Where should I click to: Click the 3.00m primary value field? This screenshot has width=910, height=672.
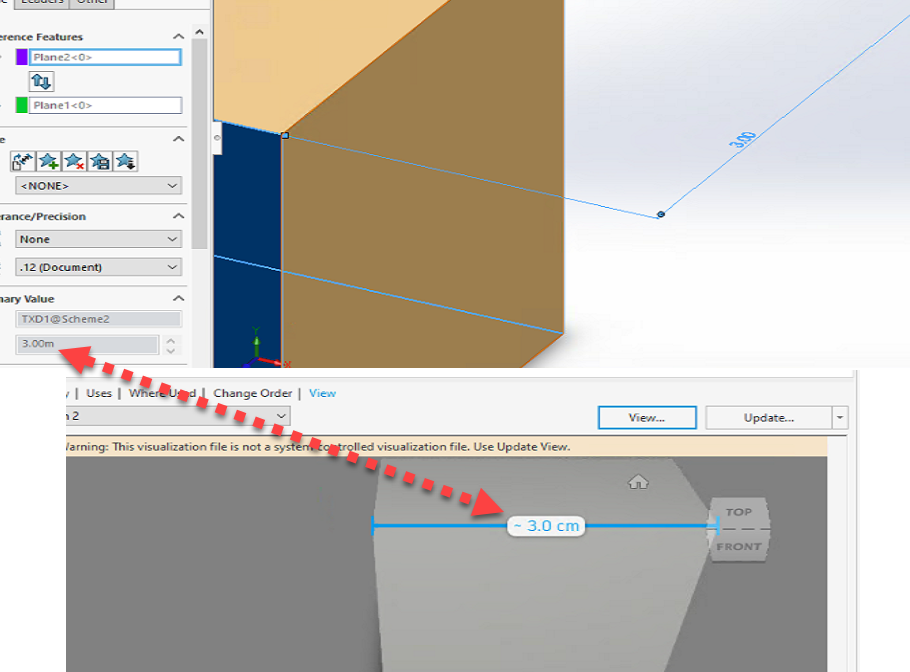[x=83, y=344]
